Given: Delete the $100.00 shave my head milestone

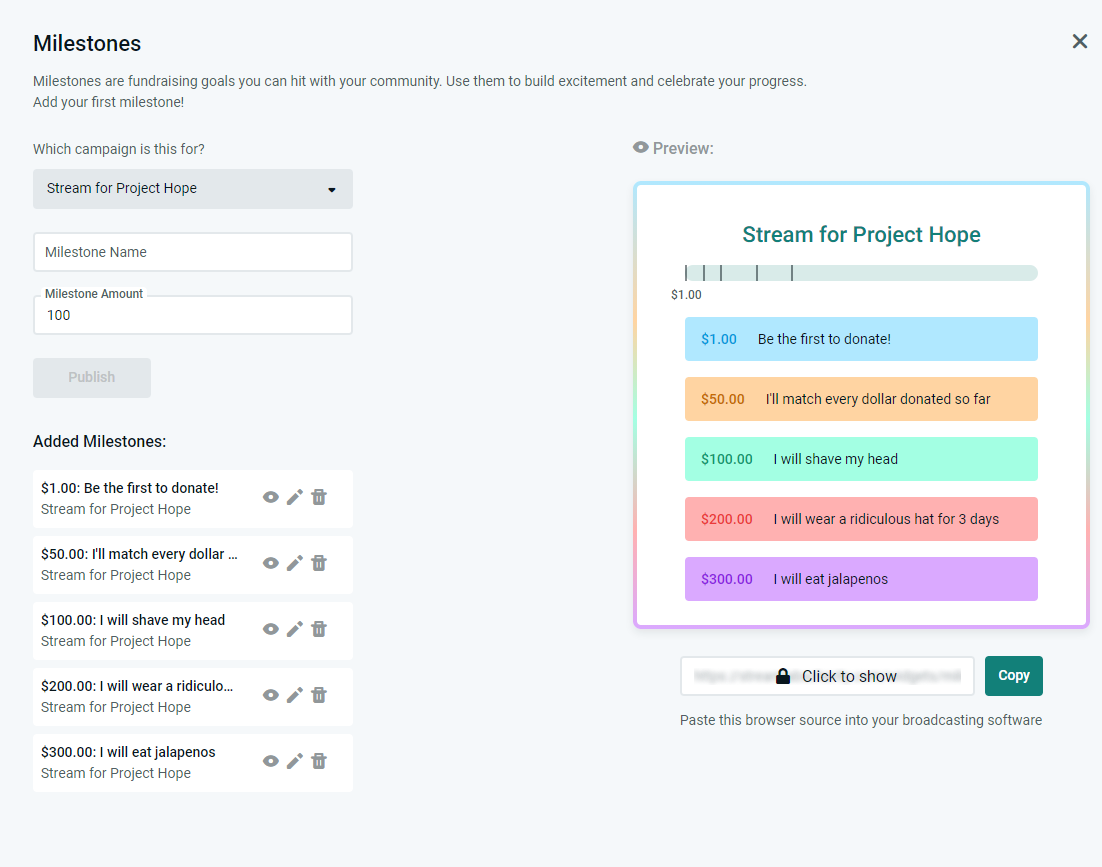Looking at the screenshot, I should (319, 629).
